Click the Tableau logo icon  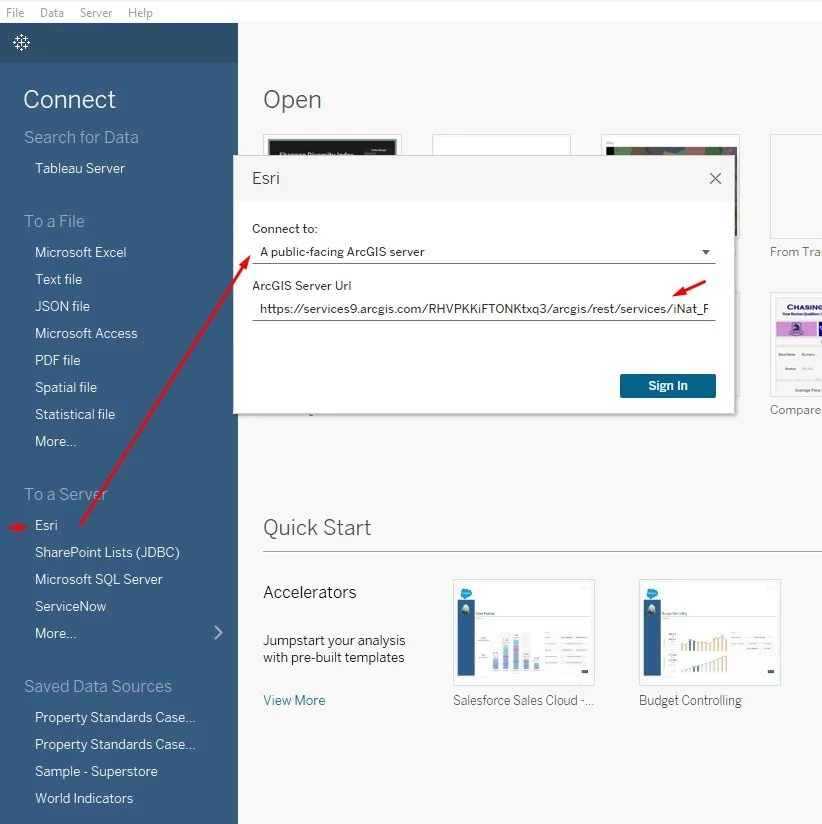coord(22,43)
